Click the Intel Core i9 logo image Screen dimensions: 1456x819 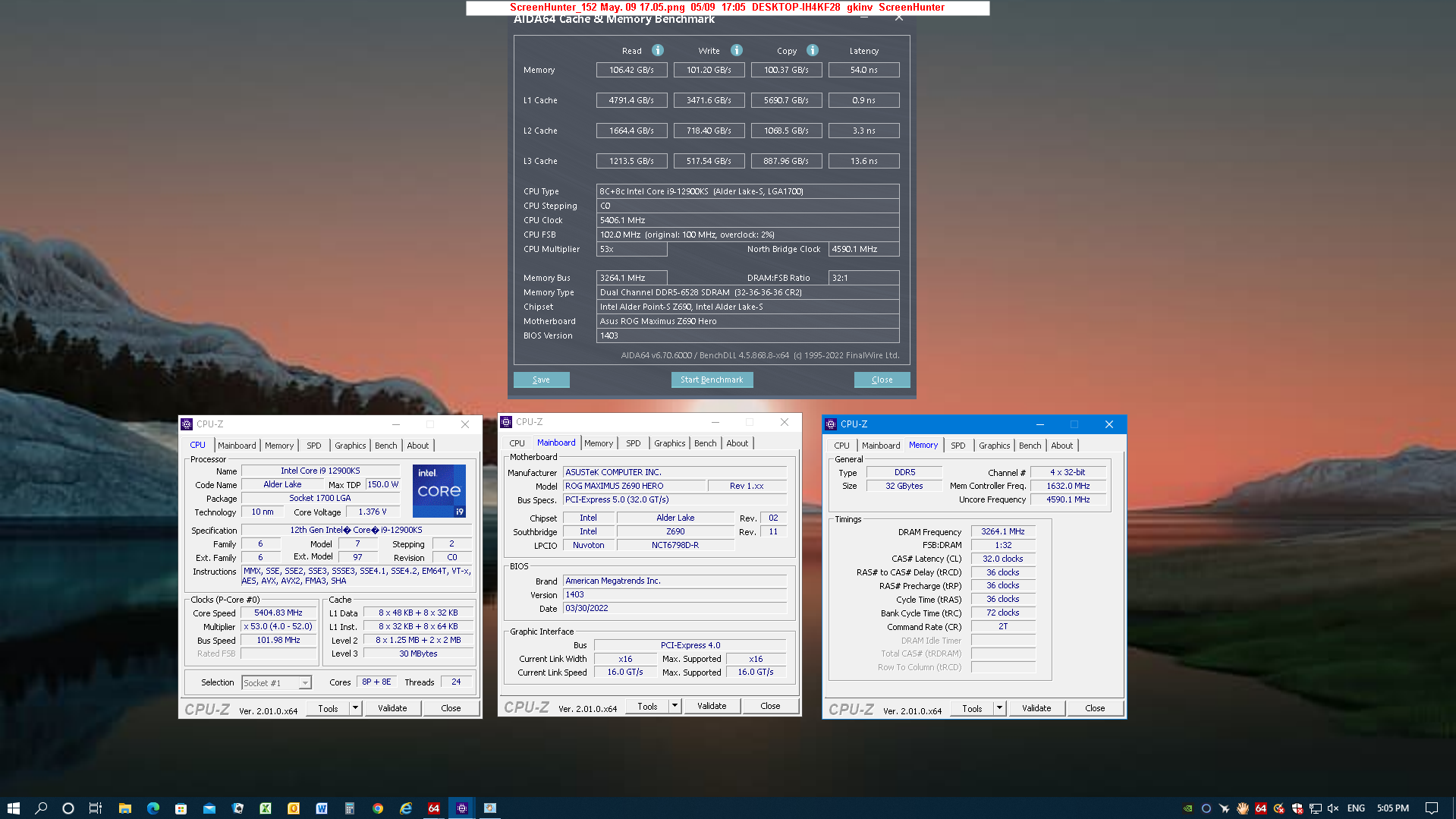439,490
